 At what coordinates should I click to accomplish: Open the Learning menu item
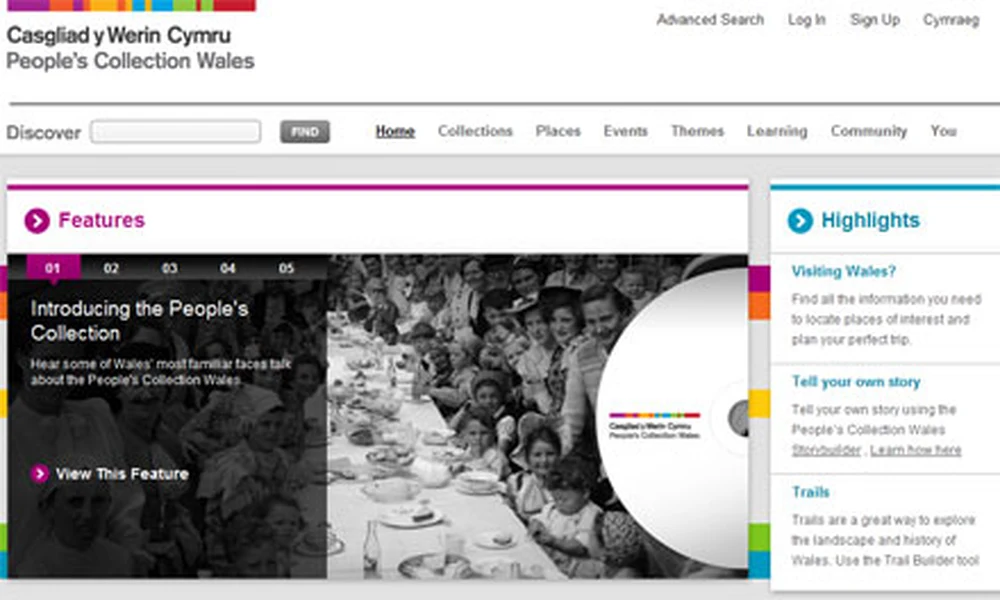click(x=777, y=131)
